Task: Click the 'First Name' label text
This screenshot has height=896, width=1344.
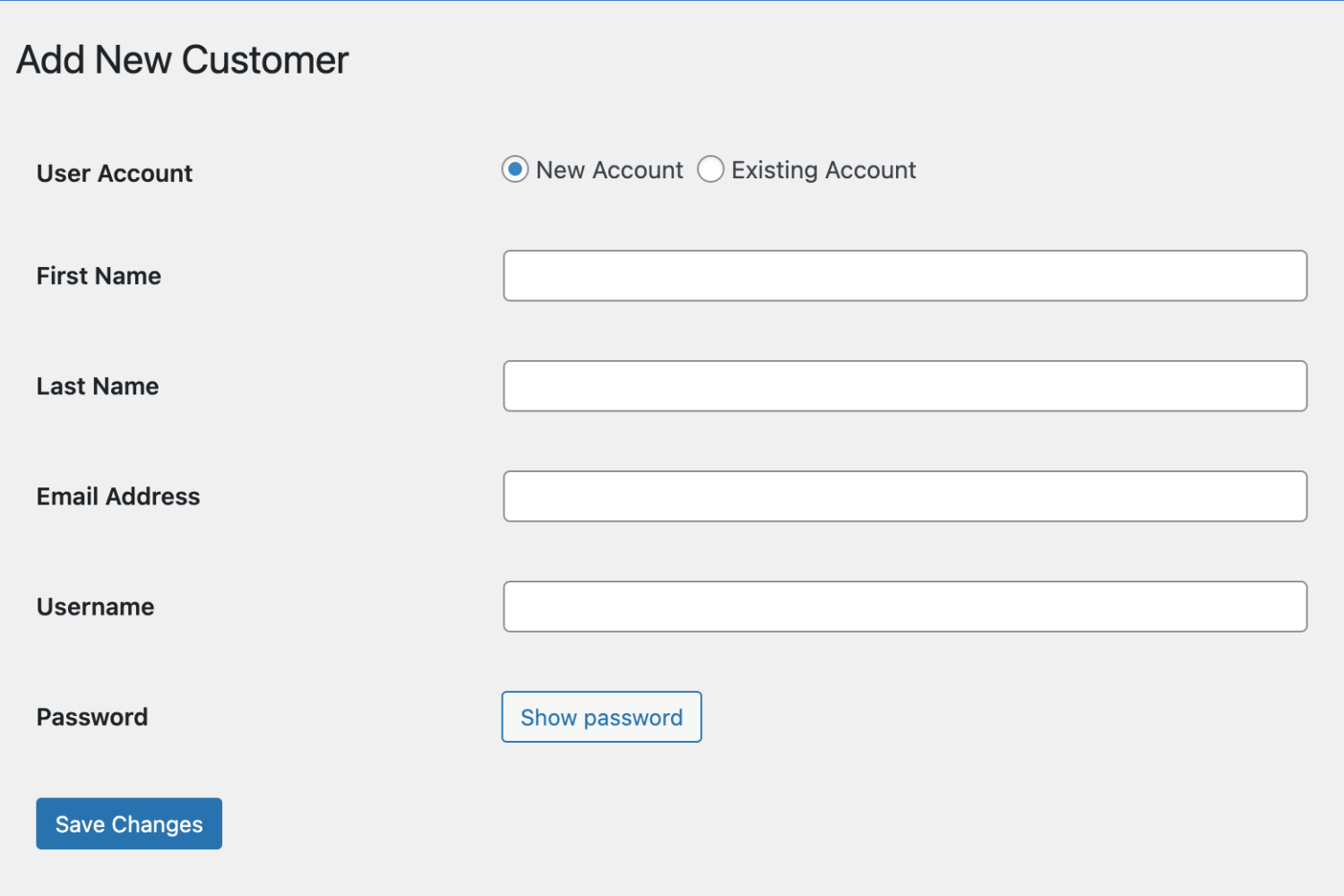Action: tap(99, 276)
